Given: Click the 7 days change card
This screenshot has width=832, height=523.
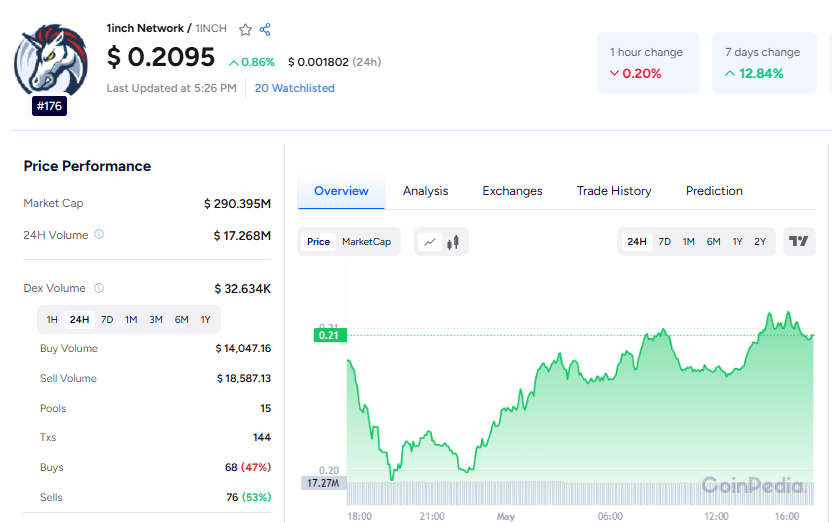Looking at the screenshot, I should [764, 63].
